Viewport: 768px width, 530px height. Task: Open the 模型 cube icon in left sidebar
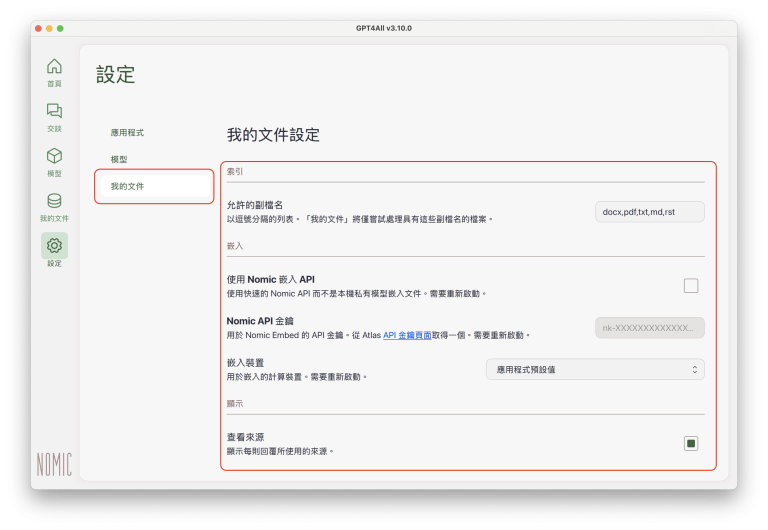click(54, 157)
